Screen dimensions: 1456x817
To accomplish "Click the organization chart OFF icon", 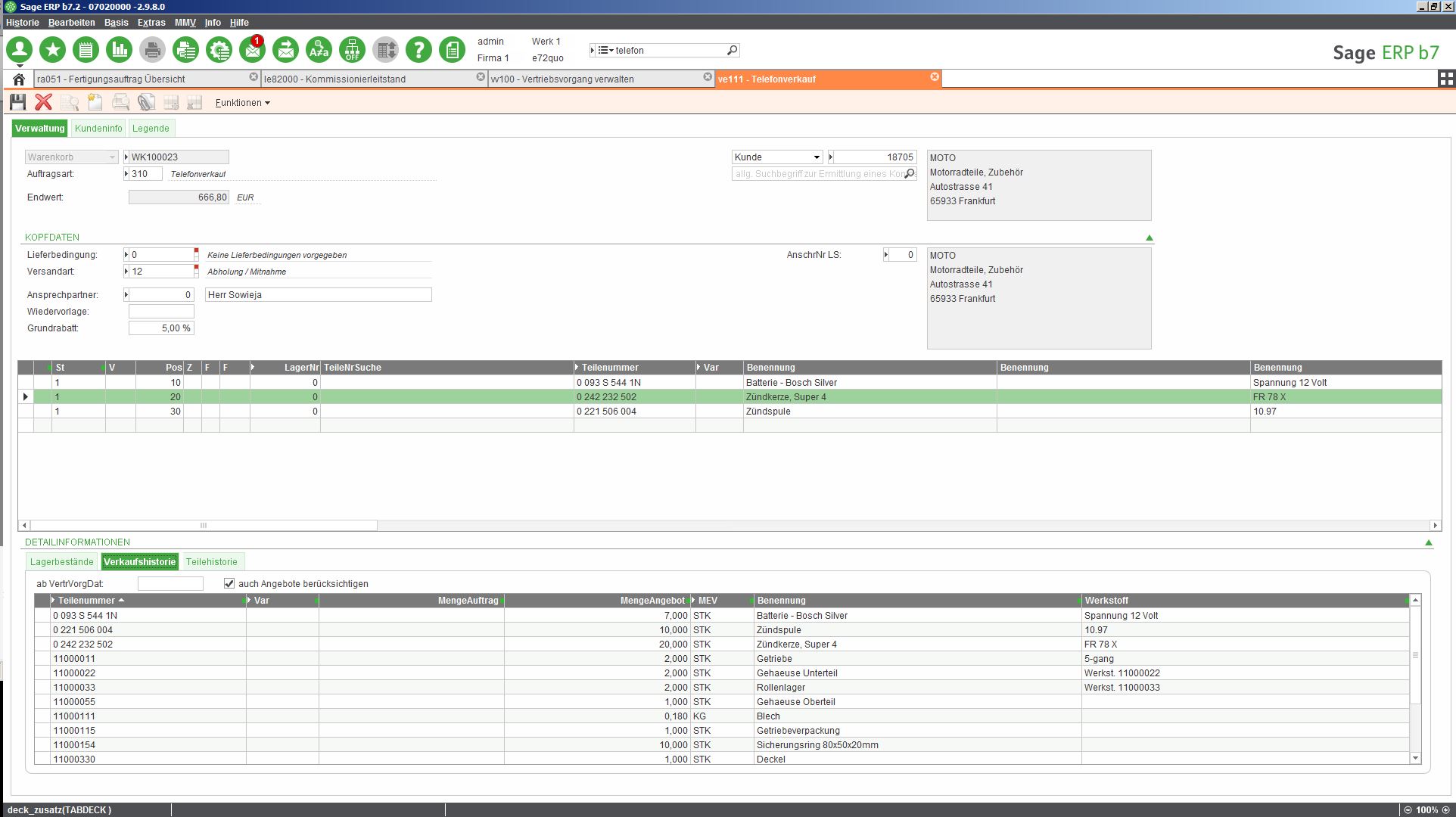I will pos(352,50).
